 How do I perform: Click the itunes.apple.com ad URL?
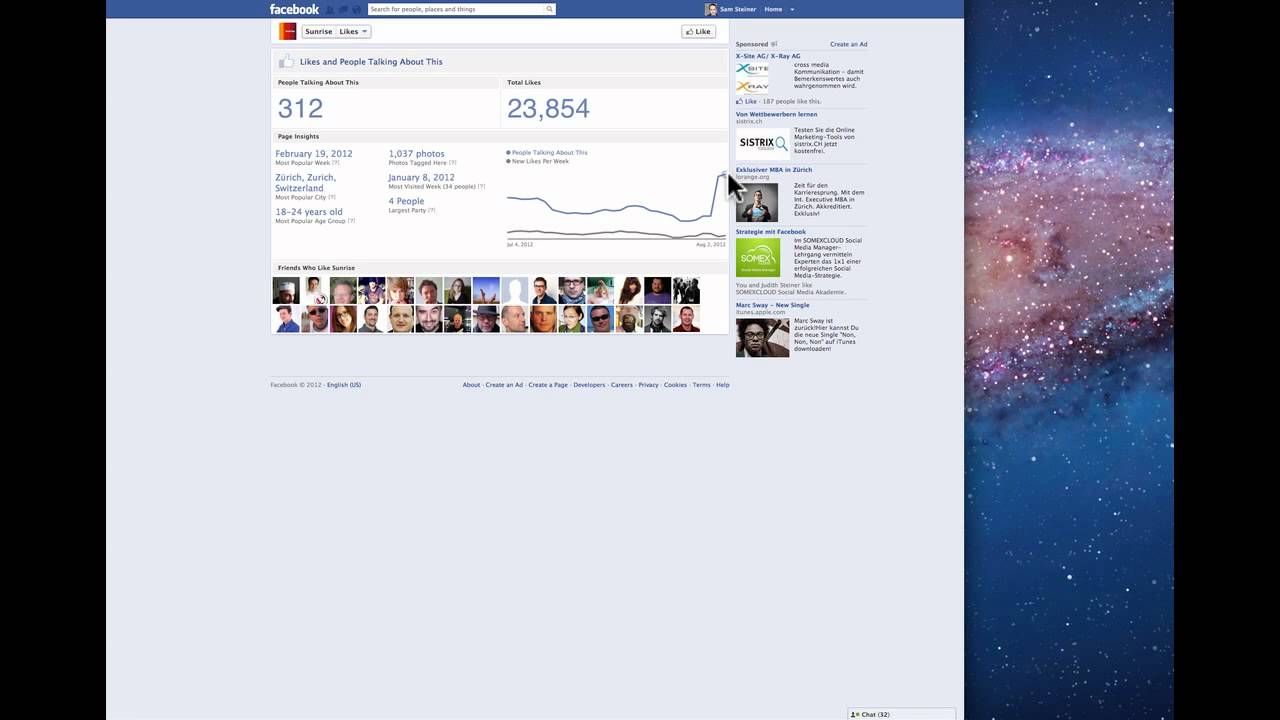point(759,312)
